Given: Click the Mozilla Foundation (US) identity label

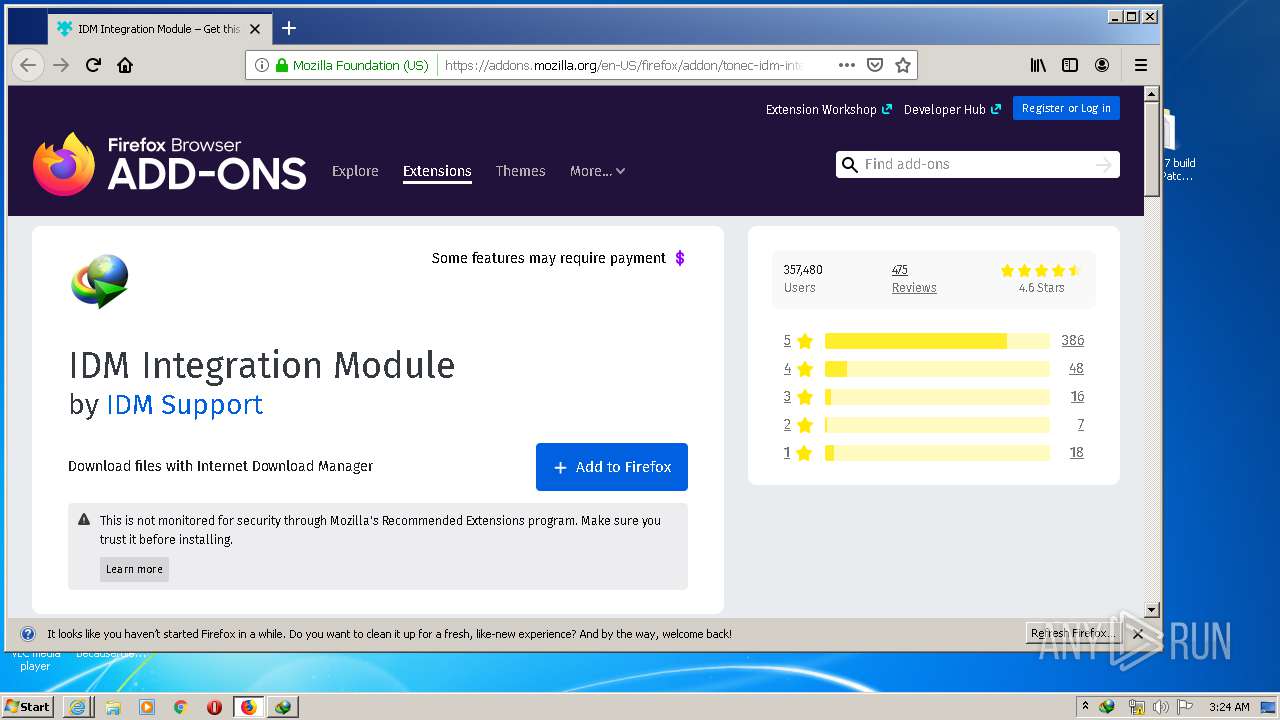Looking at the screenshot, I should click(360, 65).
